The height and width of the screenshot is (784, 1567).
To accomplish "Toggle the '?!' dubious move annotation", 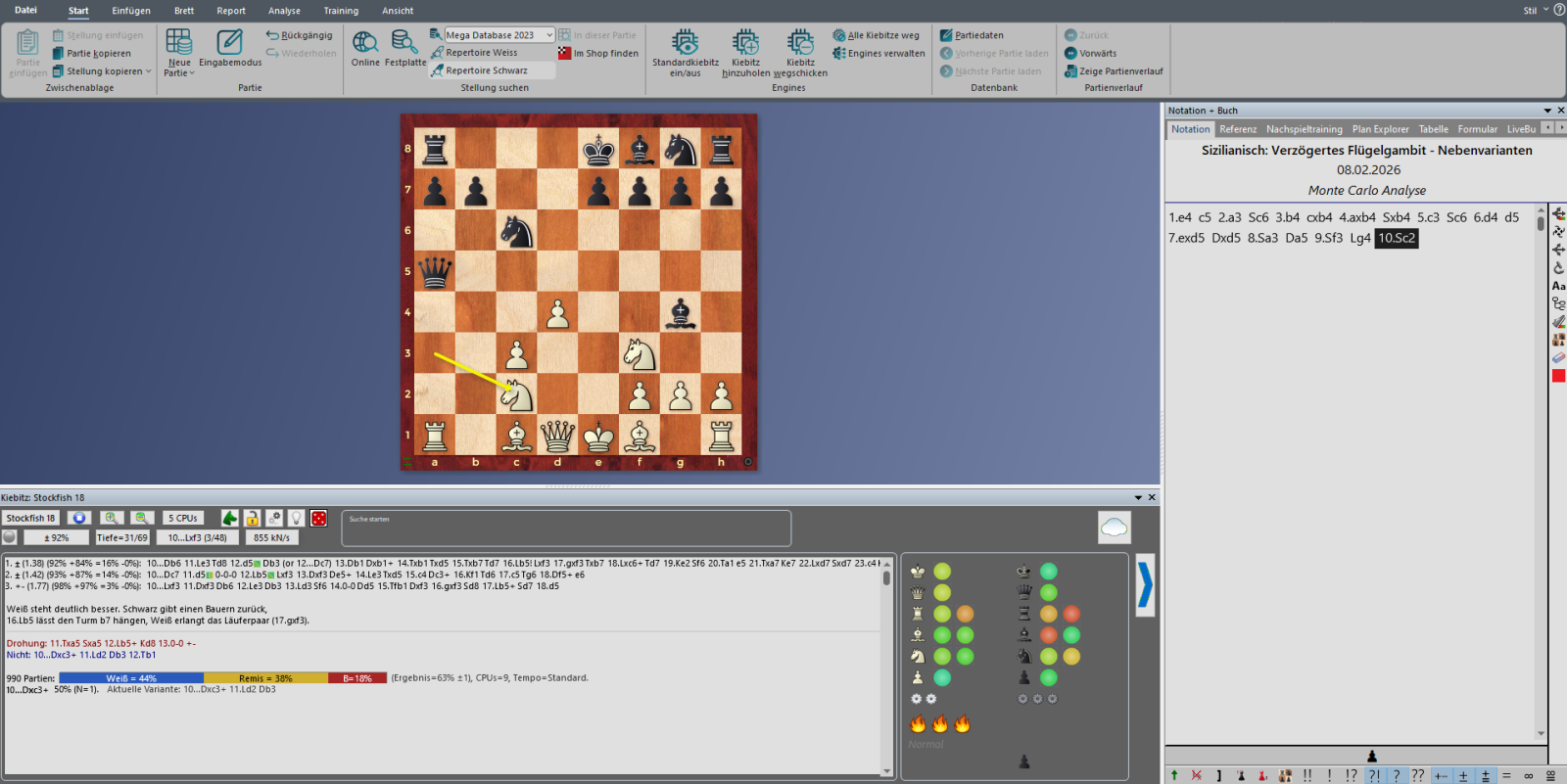I will click(x=1374, y=775).
